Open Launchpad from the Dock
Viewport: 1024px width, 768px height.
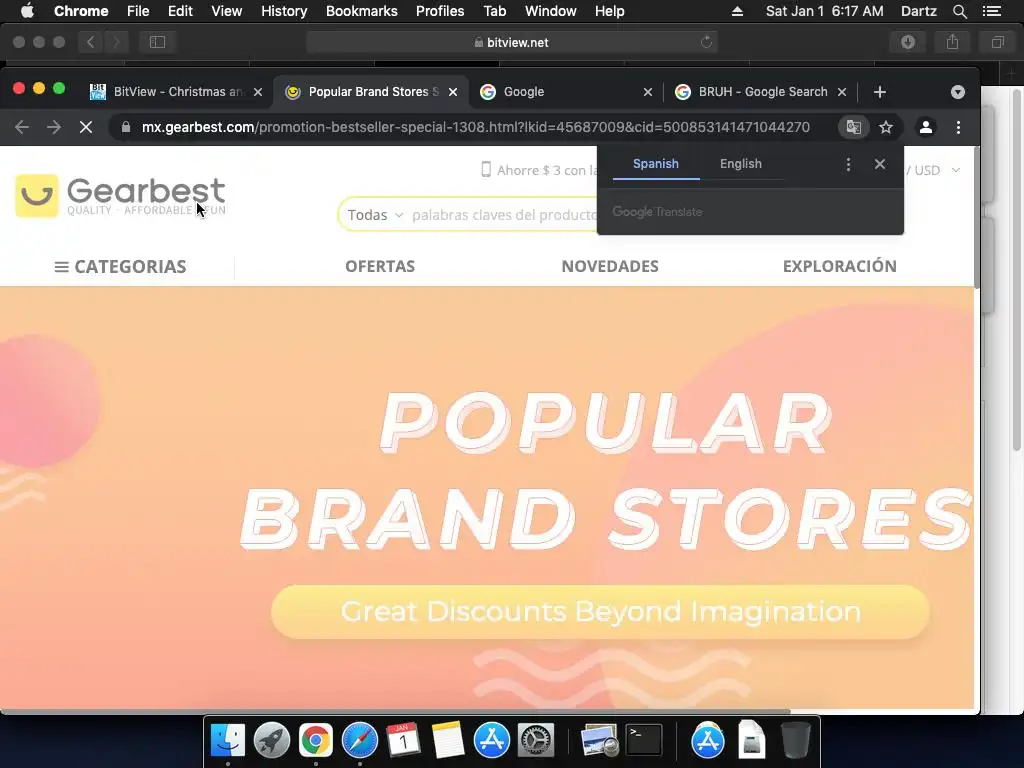[272, 741]
